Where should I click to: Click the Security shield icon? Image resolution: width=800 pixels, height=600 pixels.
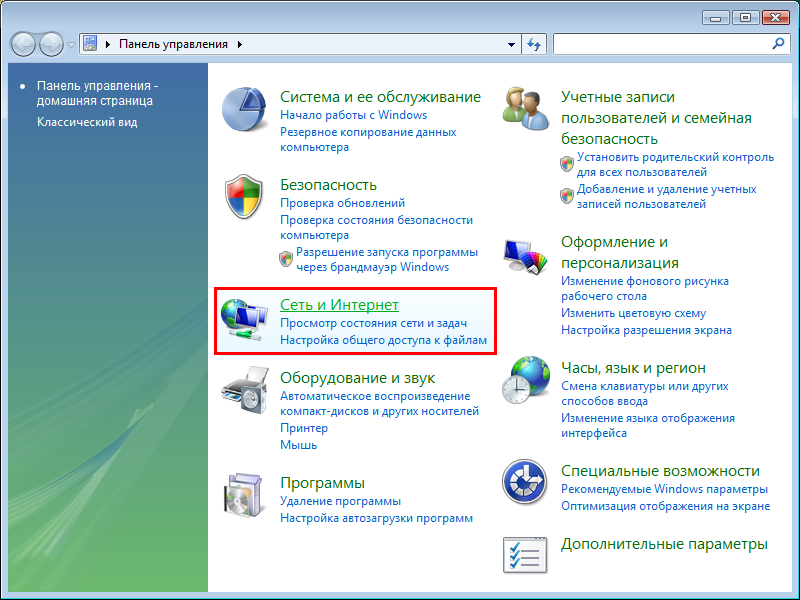coord(244,196)
